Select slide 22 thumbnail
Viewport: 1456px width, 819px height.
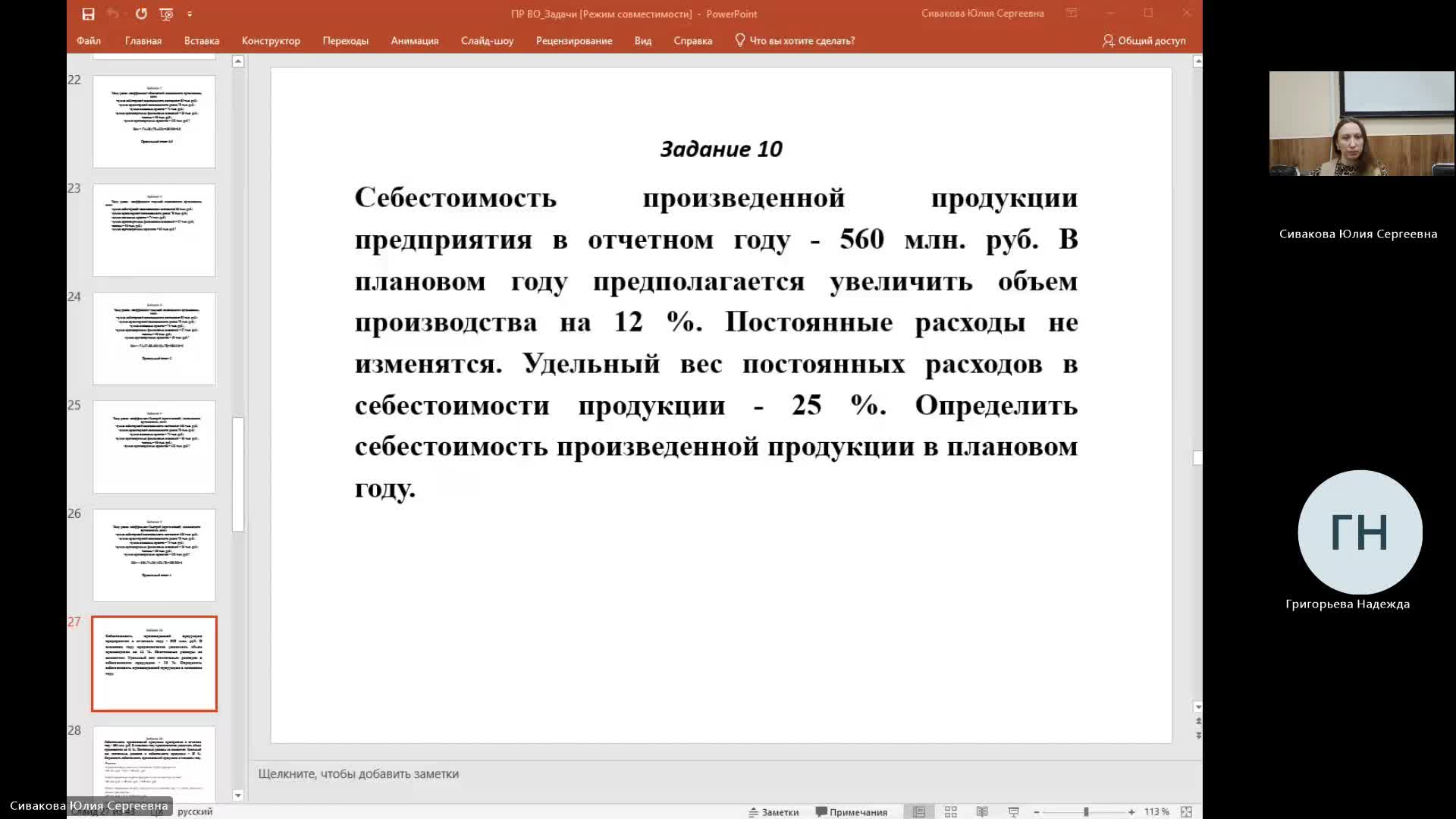point(154,121)
